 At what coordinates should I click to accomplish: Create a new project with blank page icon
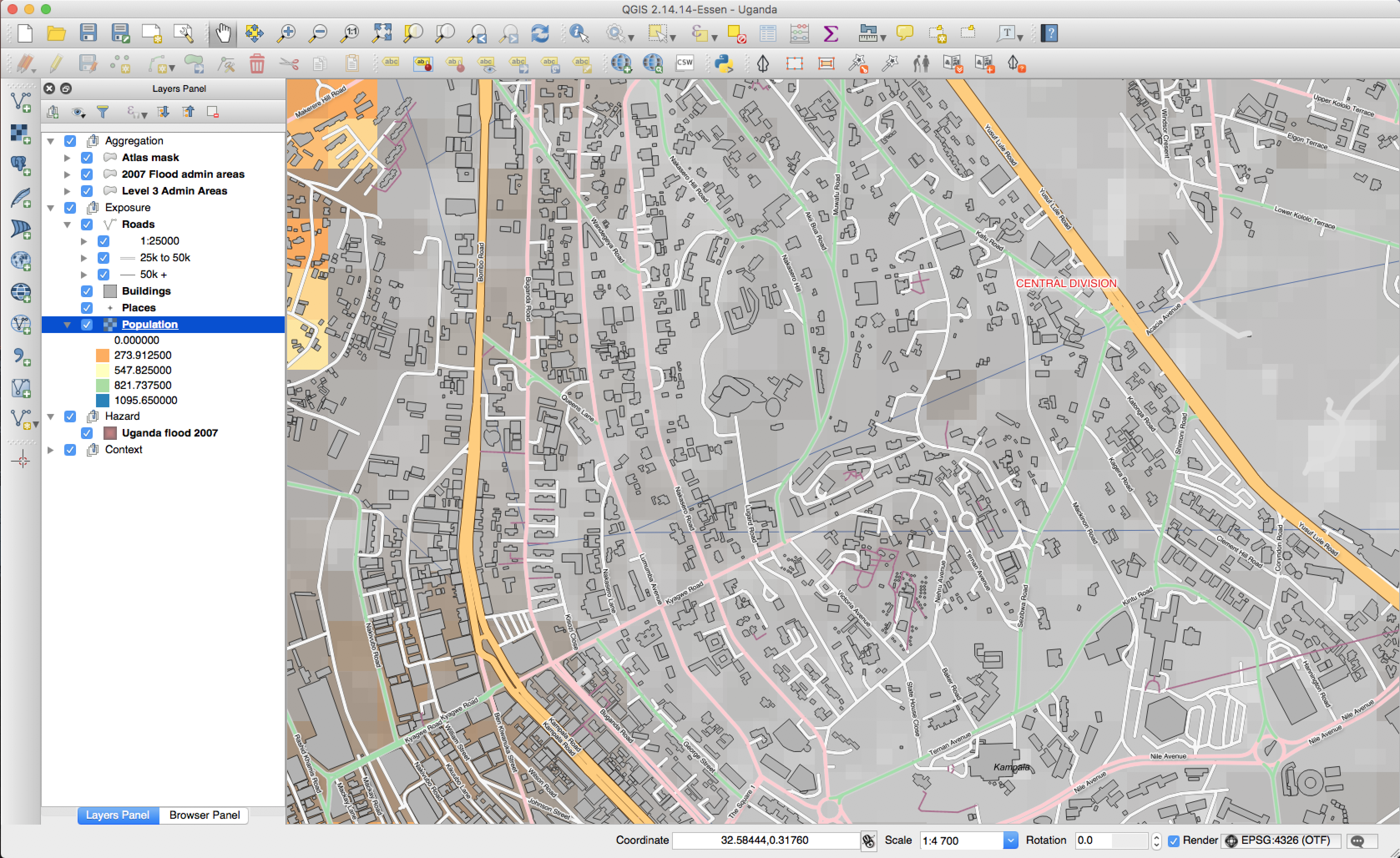[x=25, y=33]
